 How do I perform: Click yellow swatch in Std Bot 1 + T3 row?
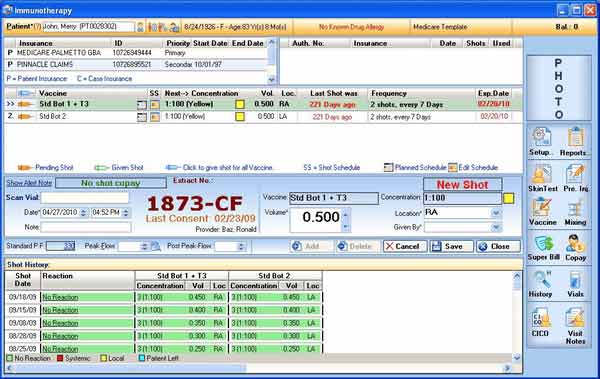pos(240,105)
